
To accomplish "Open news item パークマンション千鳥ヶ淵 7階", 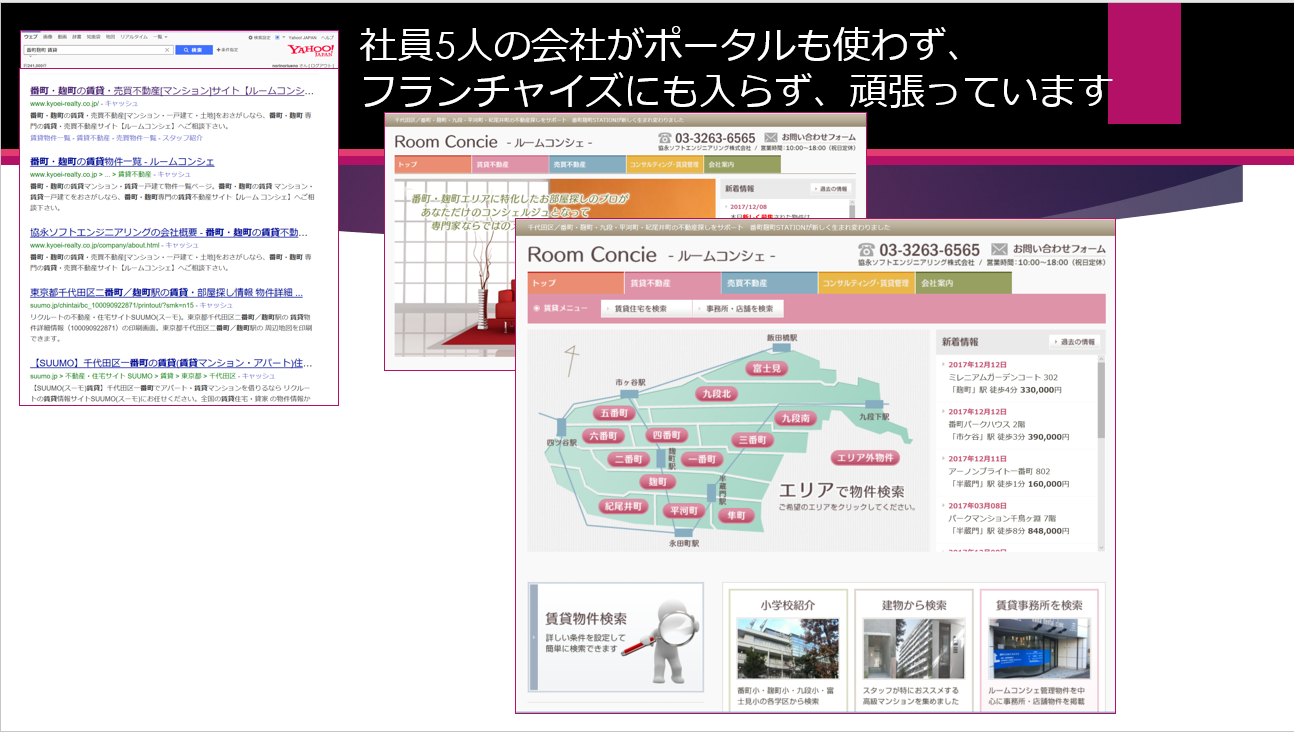I will tap(1004, 518).
